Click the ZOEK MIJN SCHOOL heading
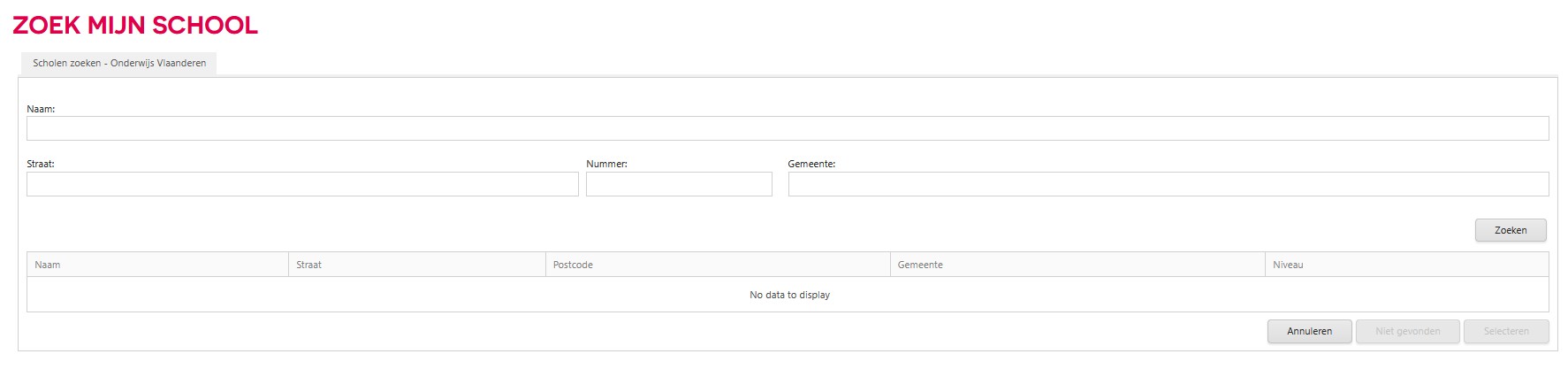Viewport: 1568px width, 377px height. pyautogui.click(x=135, y=26)
